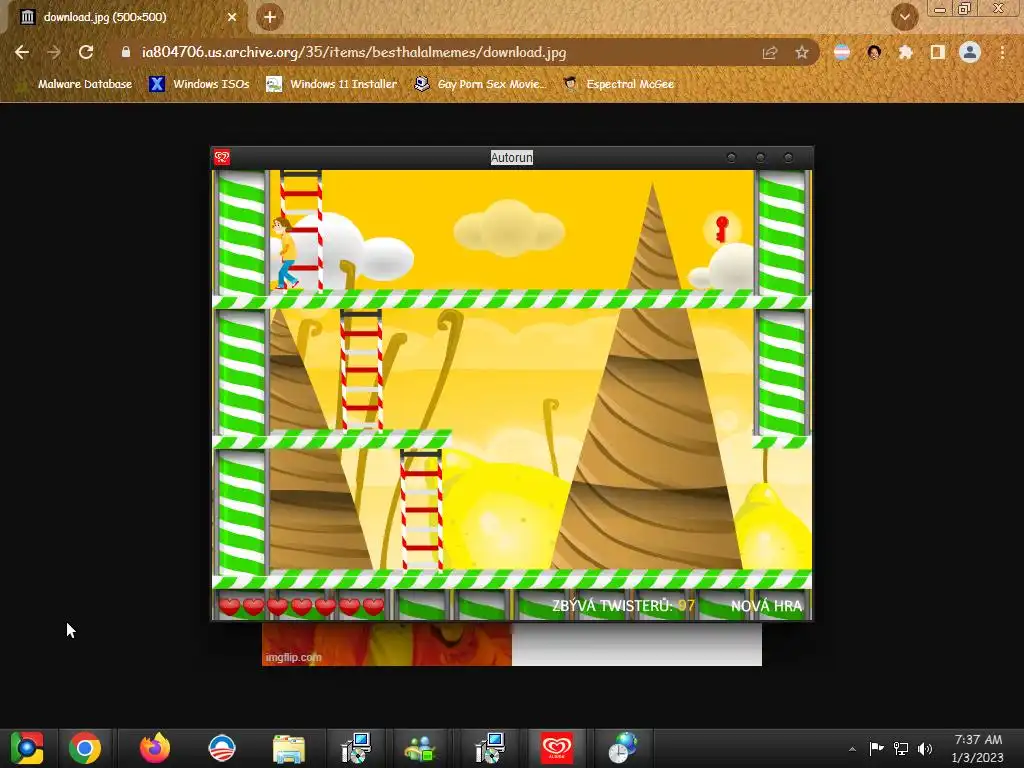Image resolution: width=1024 pixels, height=768 pixels.
Task: Click the first red heart life indicator
Action: [x=229, y=607]
